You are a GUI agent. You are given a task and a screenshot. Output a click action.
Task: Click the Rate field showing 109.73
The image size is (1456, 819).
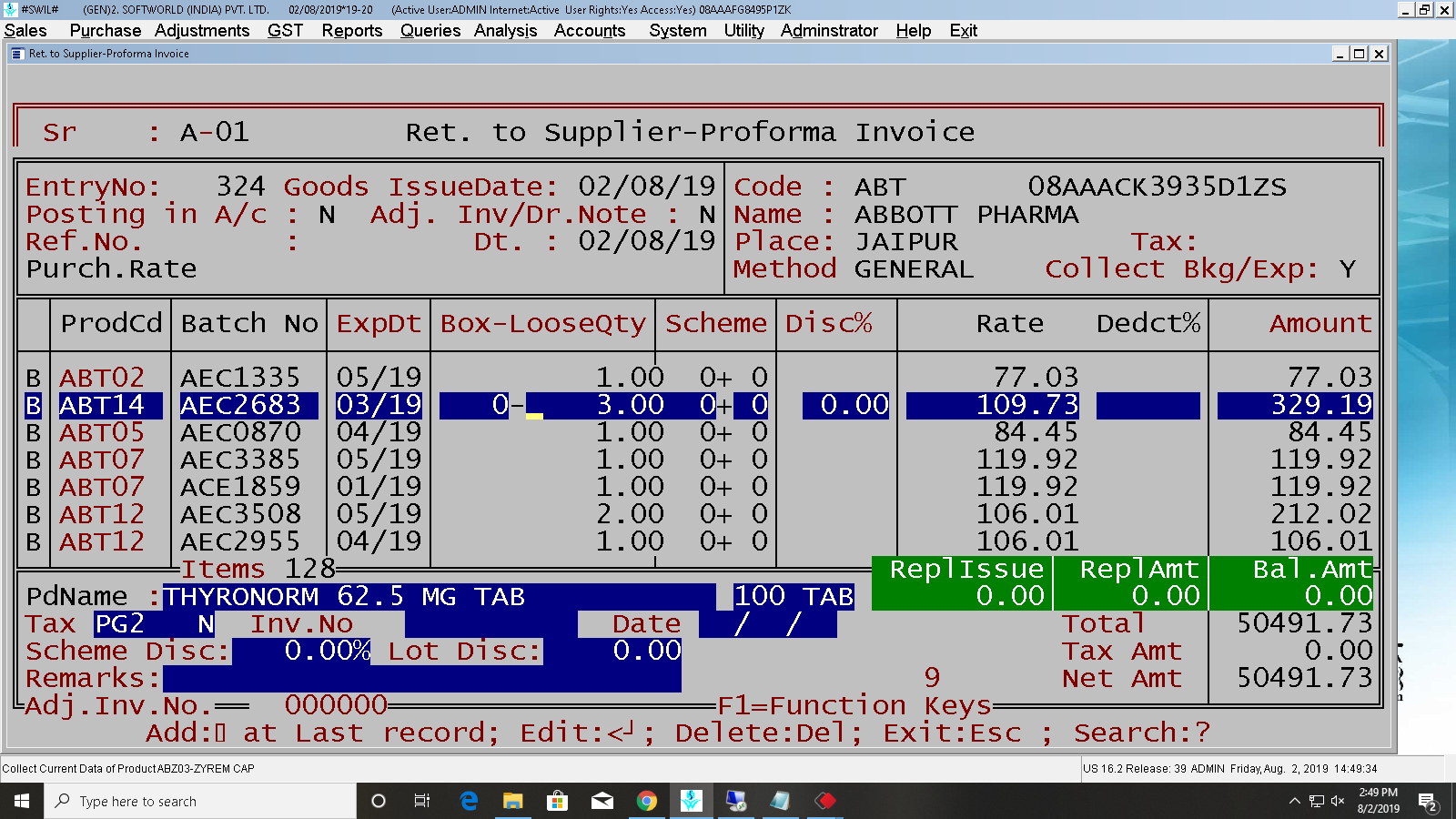(992, 405)
